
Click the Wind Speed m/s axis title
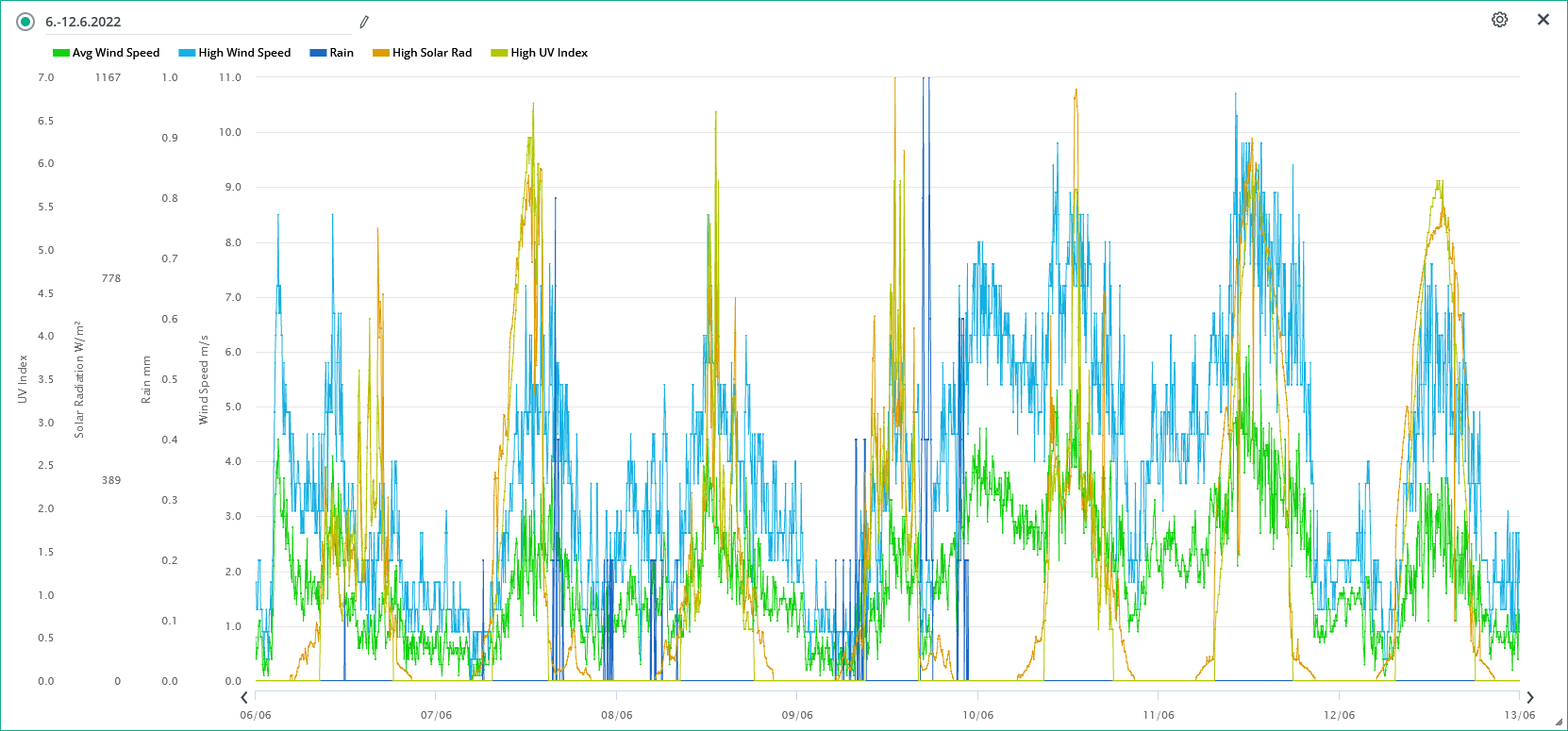pos(203,379)
